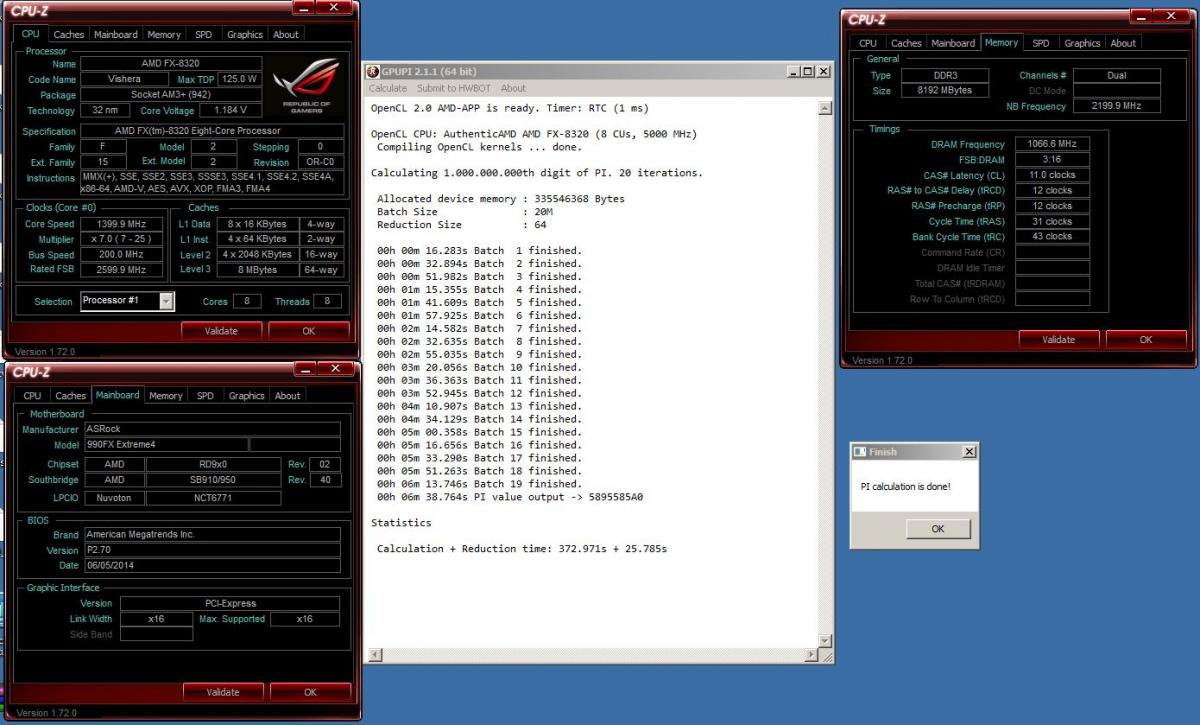Open Graphics tab in the CPU-Z processor window
This screenshot has width=1200, height=725.
pos(245,34)
